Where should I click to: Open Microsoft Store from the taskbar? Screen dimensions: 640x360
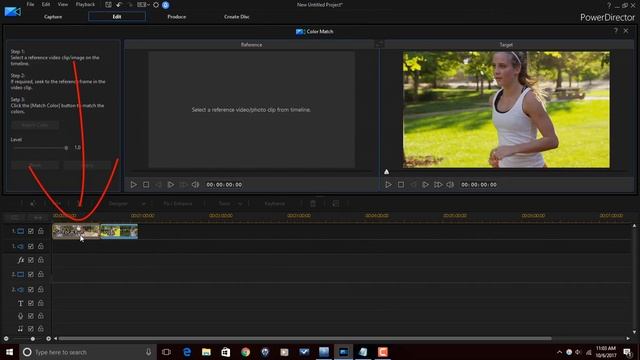pyautogui.click(x=226, y=352)
